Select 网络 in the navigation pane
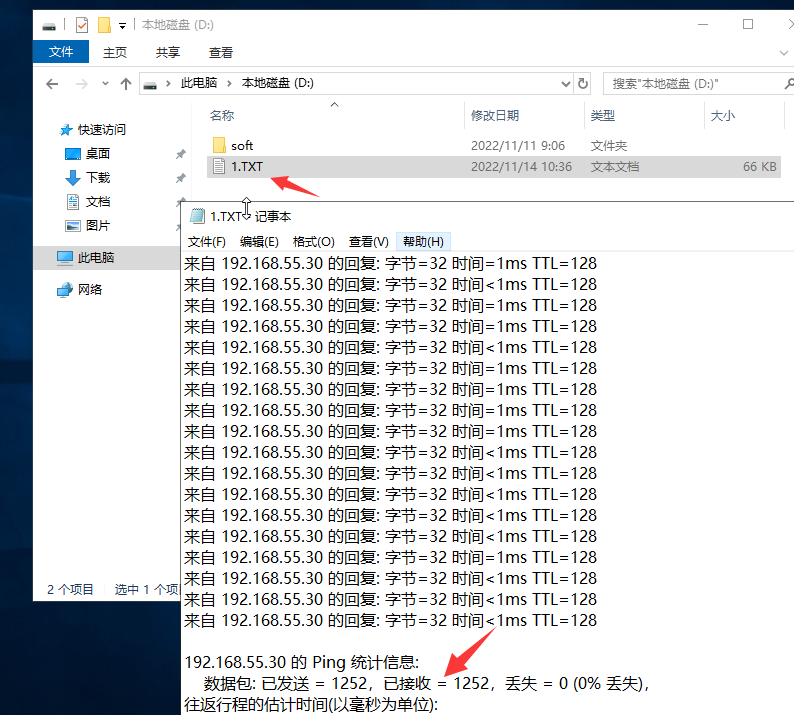The width and height of the screenshot is (794, 715). pyautogui.click(x=90, y=290)
